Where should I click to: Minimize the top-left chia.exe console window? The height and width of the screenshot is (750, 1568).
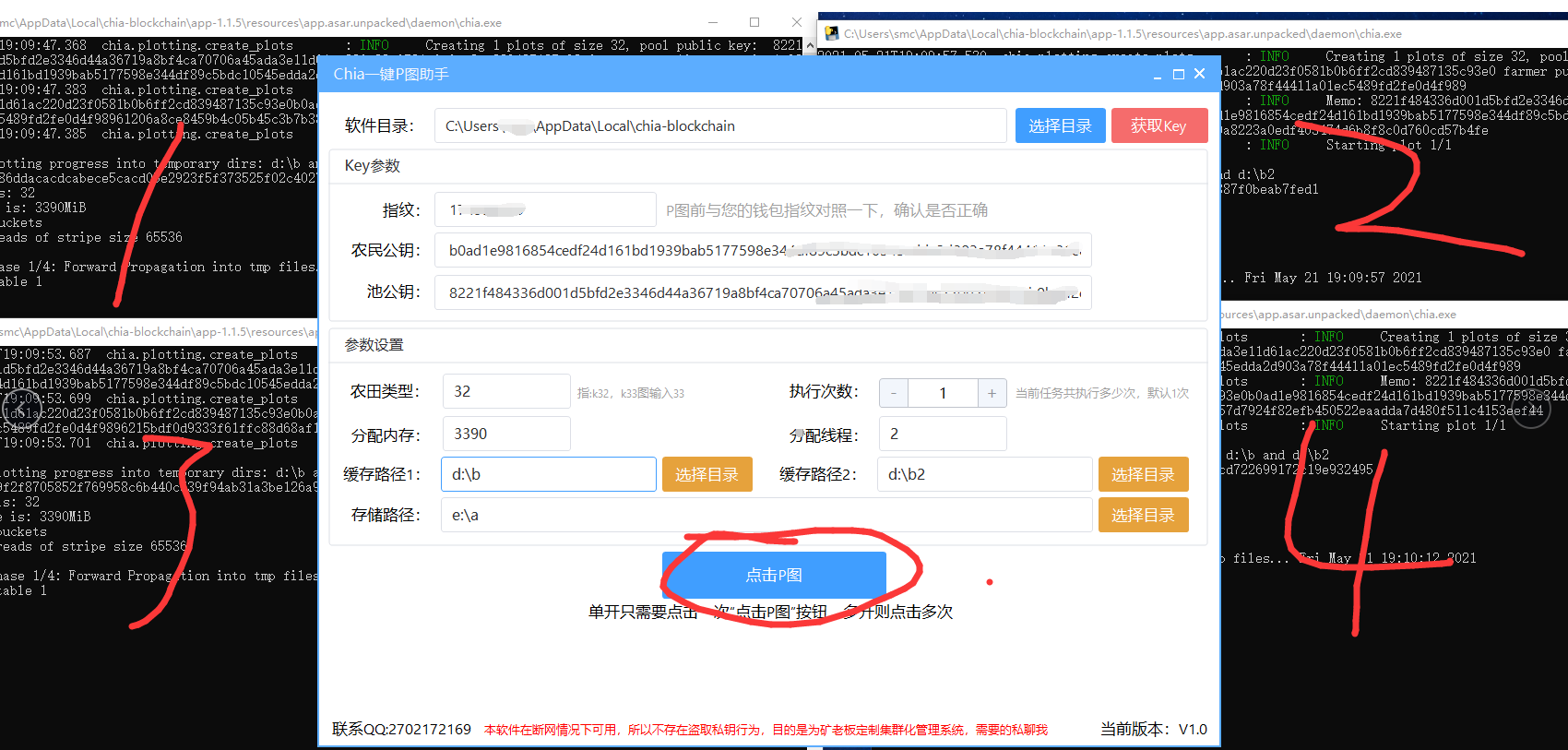click(x=713, y=22)
